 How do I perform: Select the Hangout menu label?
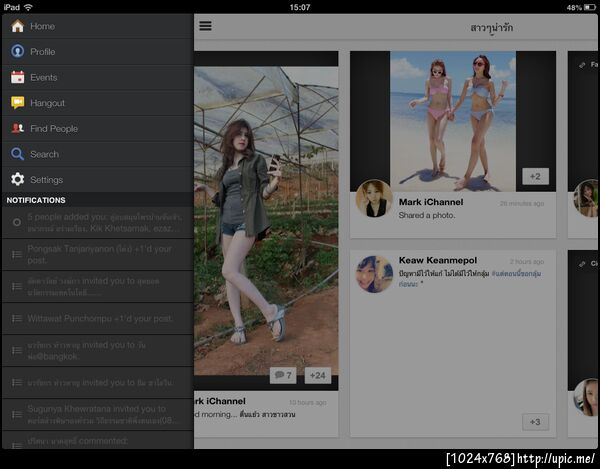pyautogui.click(x=47, y=103)
